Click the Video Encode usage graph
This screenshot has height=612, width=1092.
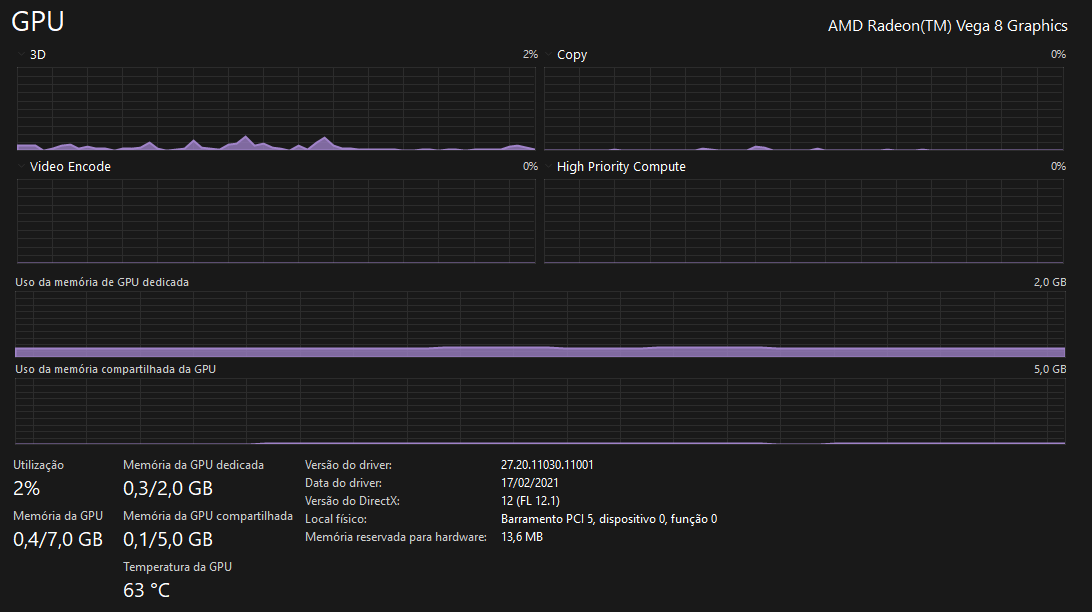(x=276, y=221)
